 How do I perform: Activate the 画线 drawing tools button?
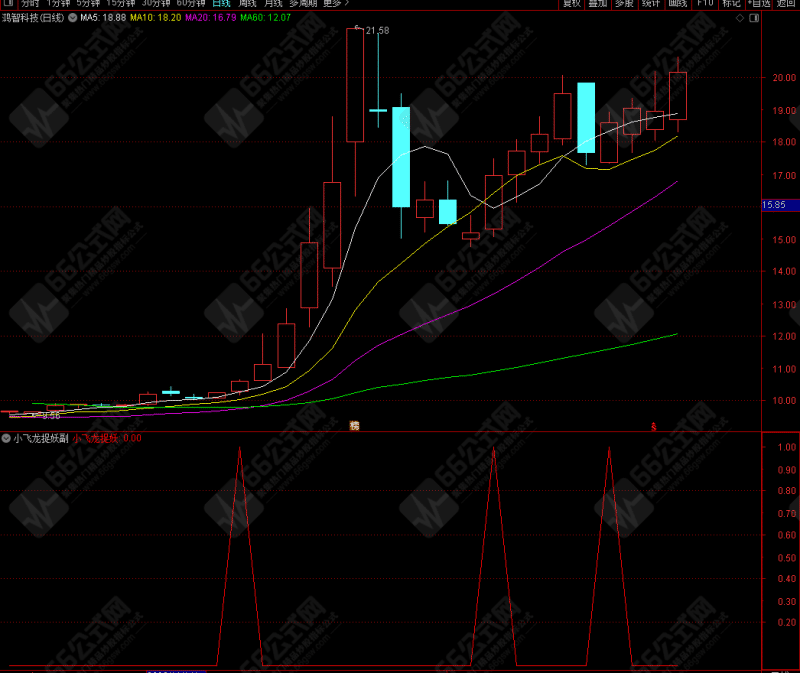point(678,3)
